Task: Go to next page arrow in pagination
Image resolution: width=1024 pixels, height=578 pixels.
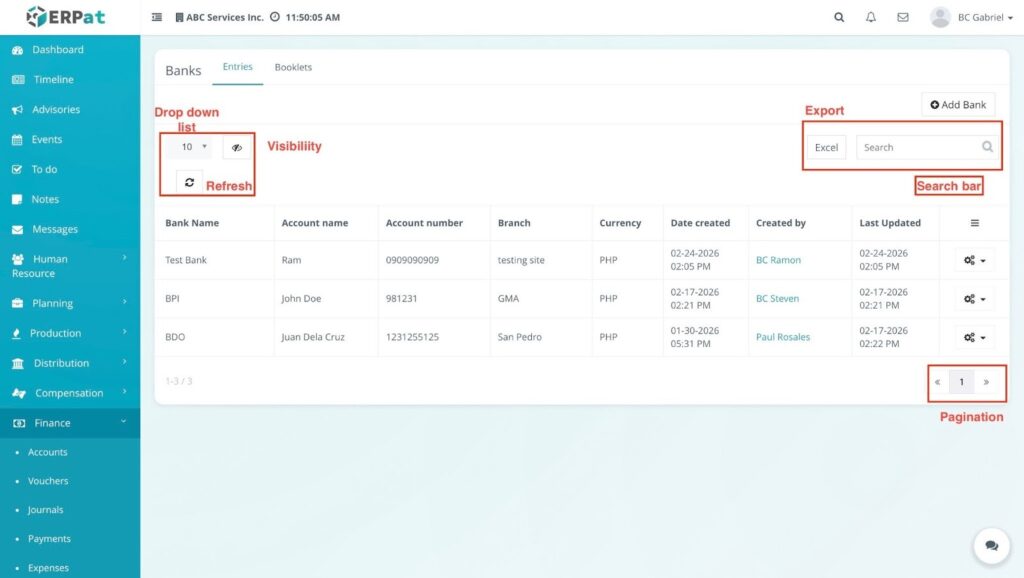Action: (x=986, y=382)
